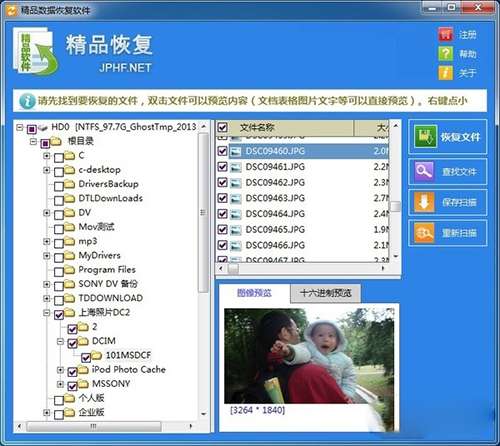Click the image icon beside DSC09463.JPG
Screen dimensions: 500x446
pyautogui.click(x=236, y=199)
